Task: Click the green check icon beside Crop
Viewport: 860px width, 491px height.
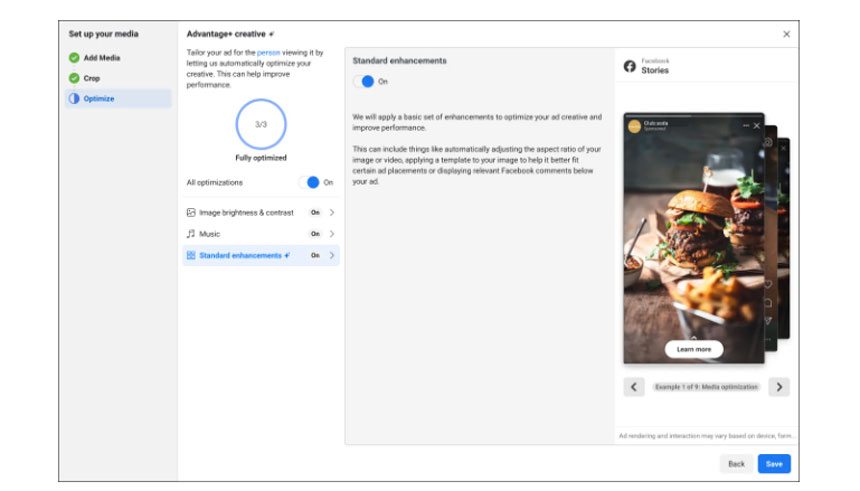Action: (x=74, y=78)
